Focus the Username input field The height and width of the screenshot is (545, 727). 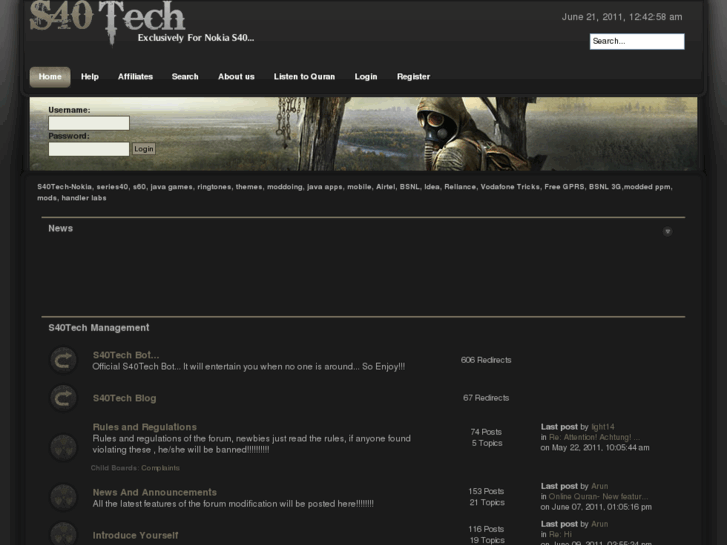[89, 123]
